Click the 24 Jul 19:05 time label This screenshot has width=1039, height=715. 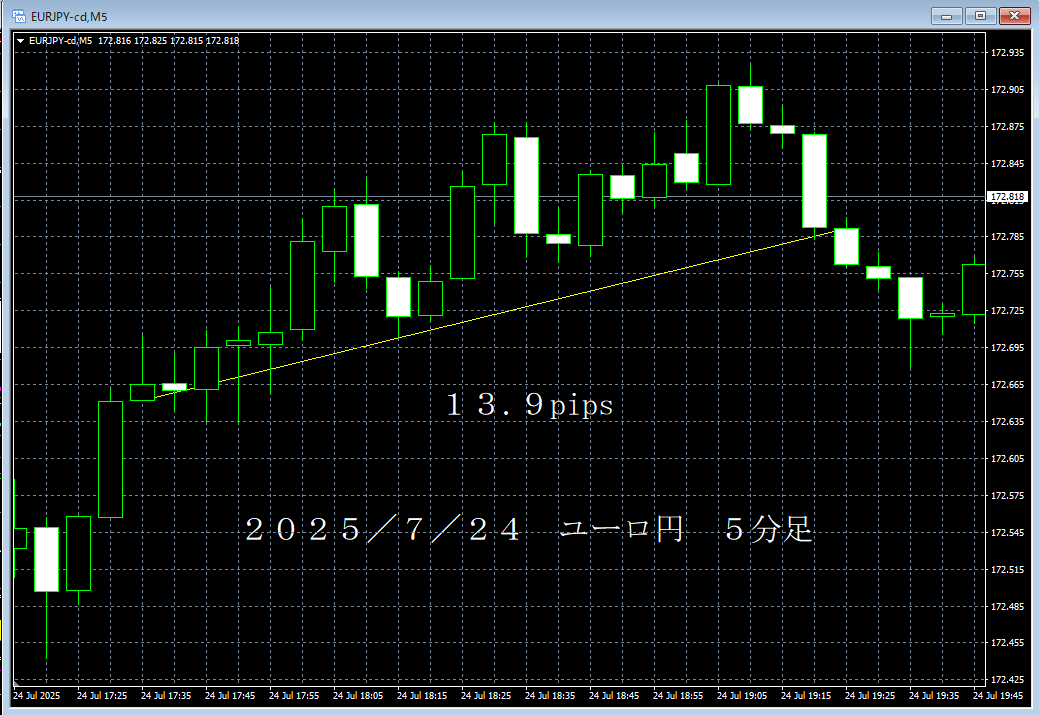pyautogui.click(x=742, y=696)
